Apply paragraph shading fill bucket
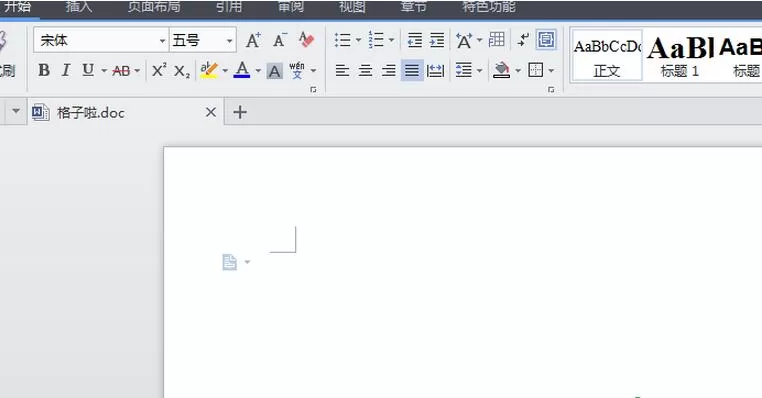The image size is (762, 398). pyautogui.click(x=501, y=70)
